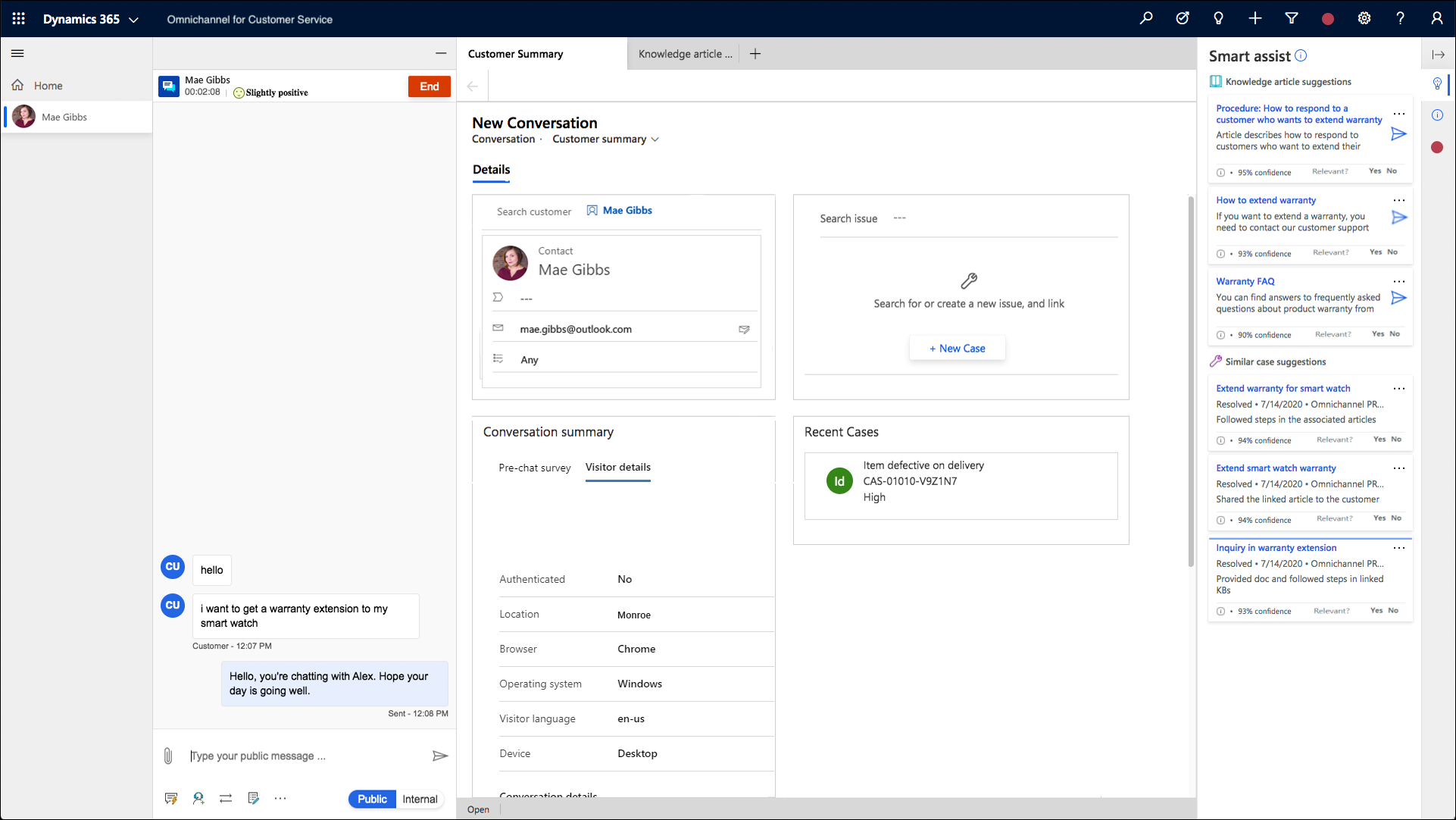Click the sentiment indicator slightly positive icon

click(x=237, y=92)
